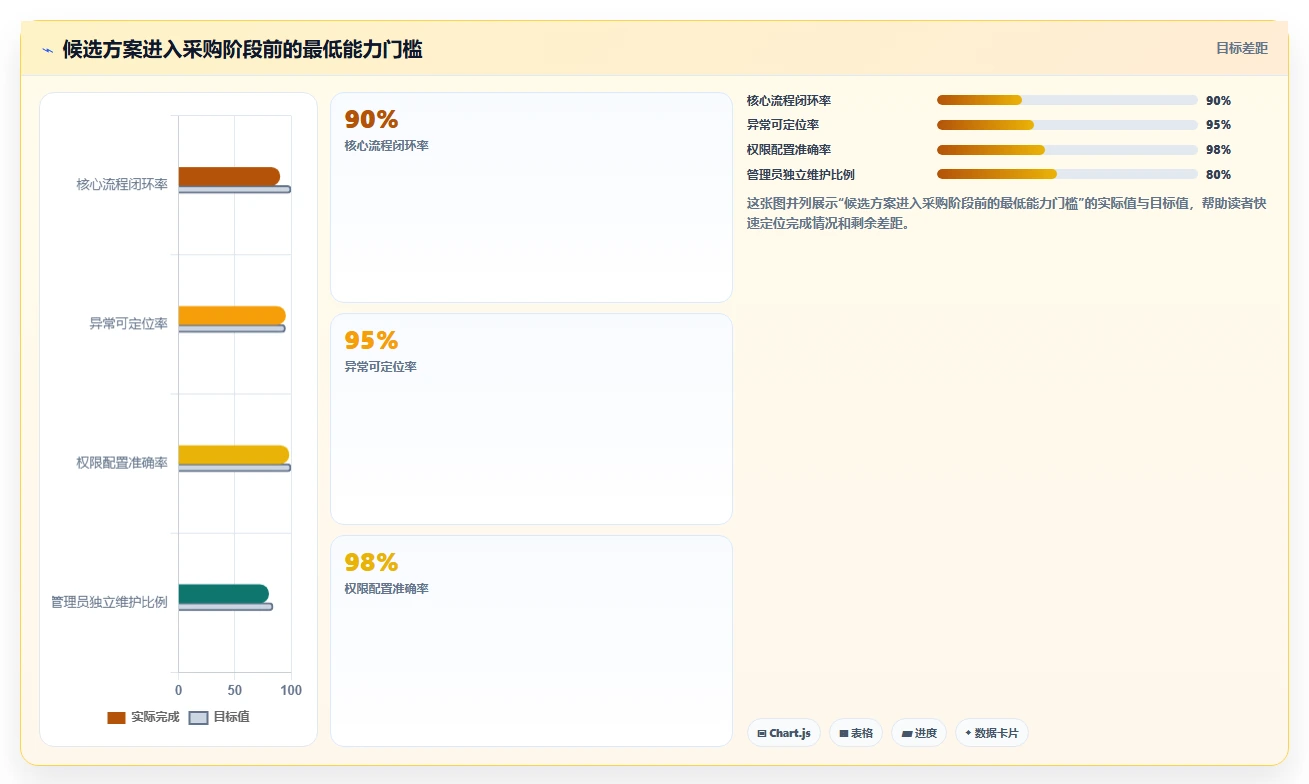Click the green 管理员独立维护比例 chart bar
This screenshot has width=1309, height=784.
click(224, 594)
